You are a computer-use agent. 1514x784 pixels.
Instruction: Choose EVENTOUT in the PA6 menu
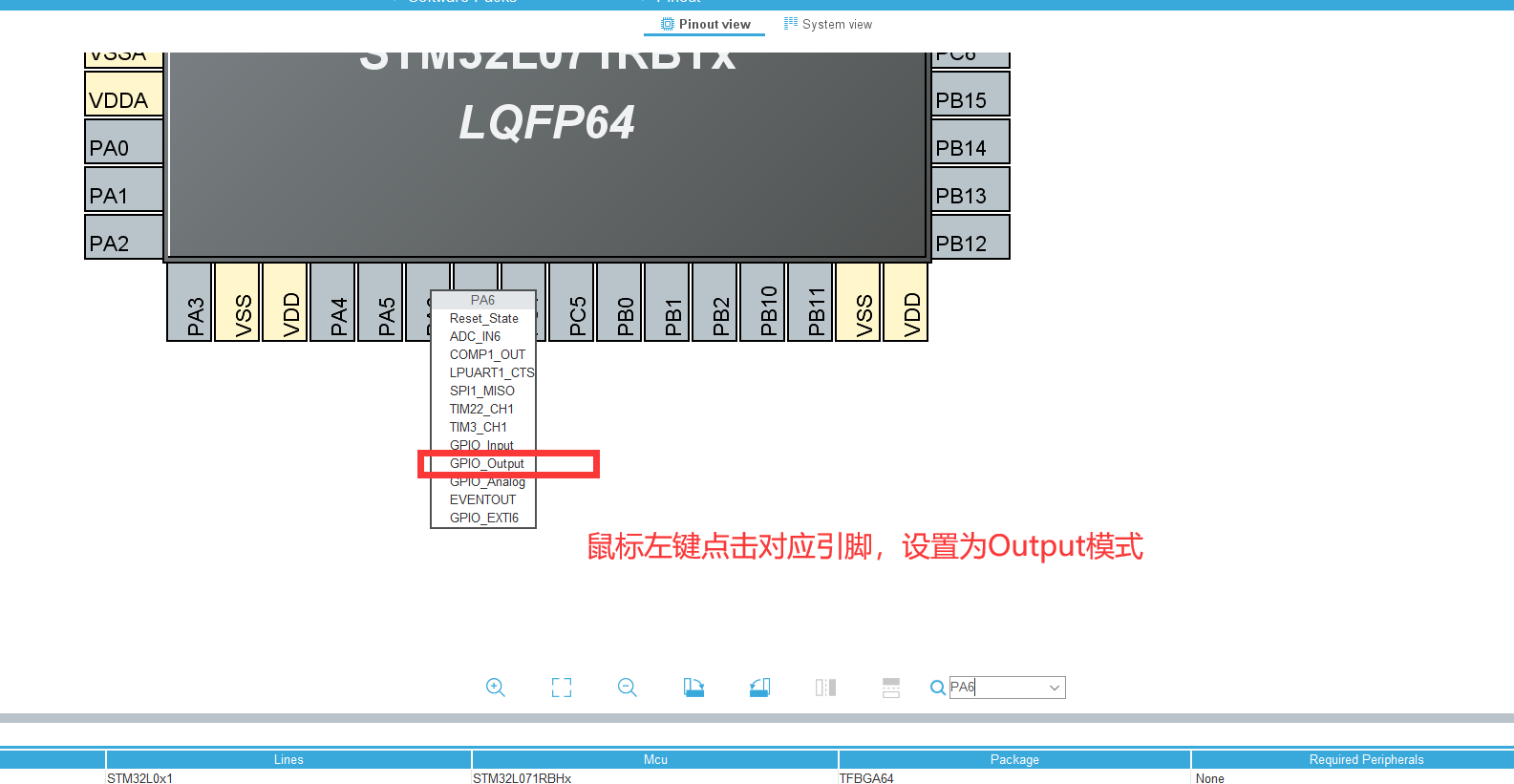(483, 500)
